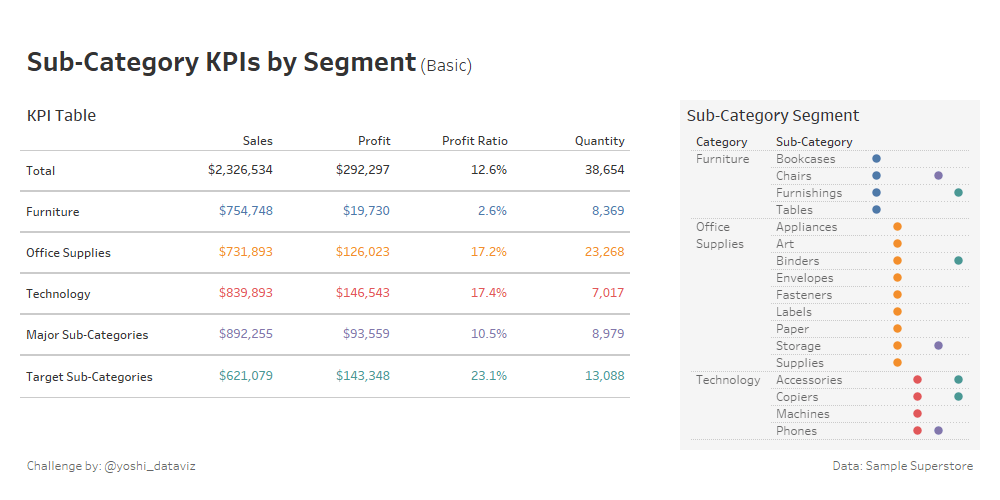Viewport: 1000px width, 500px height.
Task: Click Office Supplies profit value $126,023
Action: [x=363, y=253]
